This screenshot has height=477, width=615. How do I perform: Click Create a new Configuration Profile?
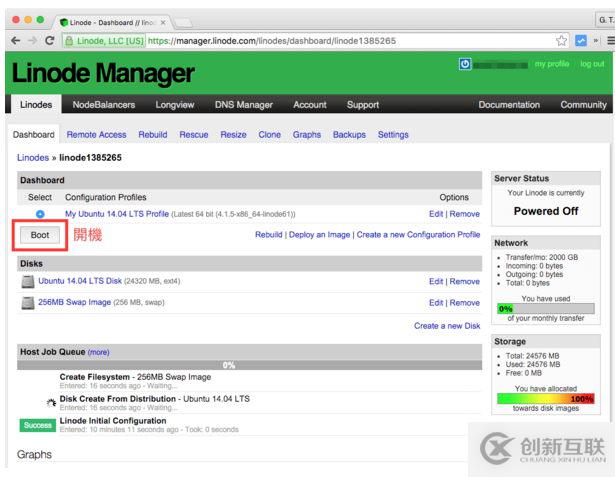point(418,235)
